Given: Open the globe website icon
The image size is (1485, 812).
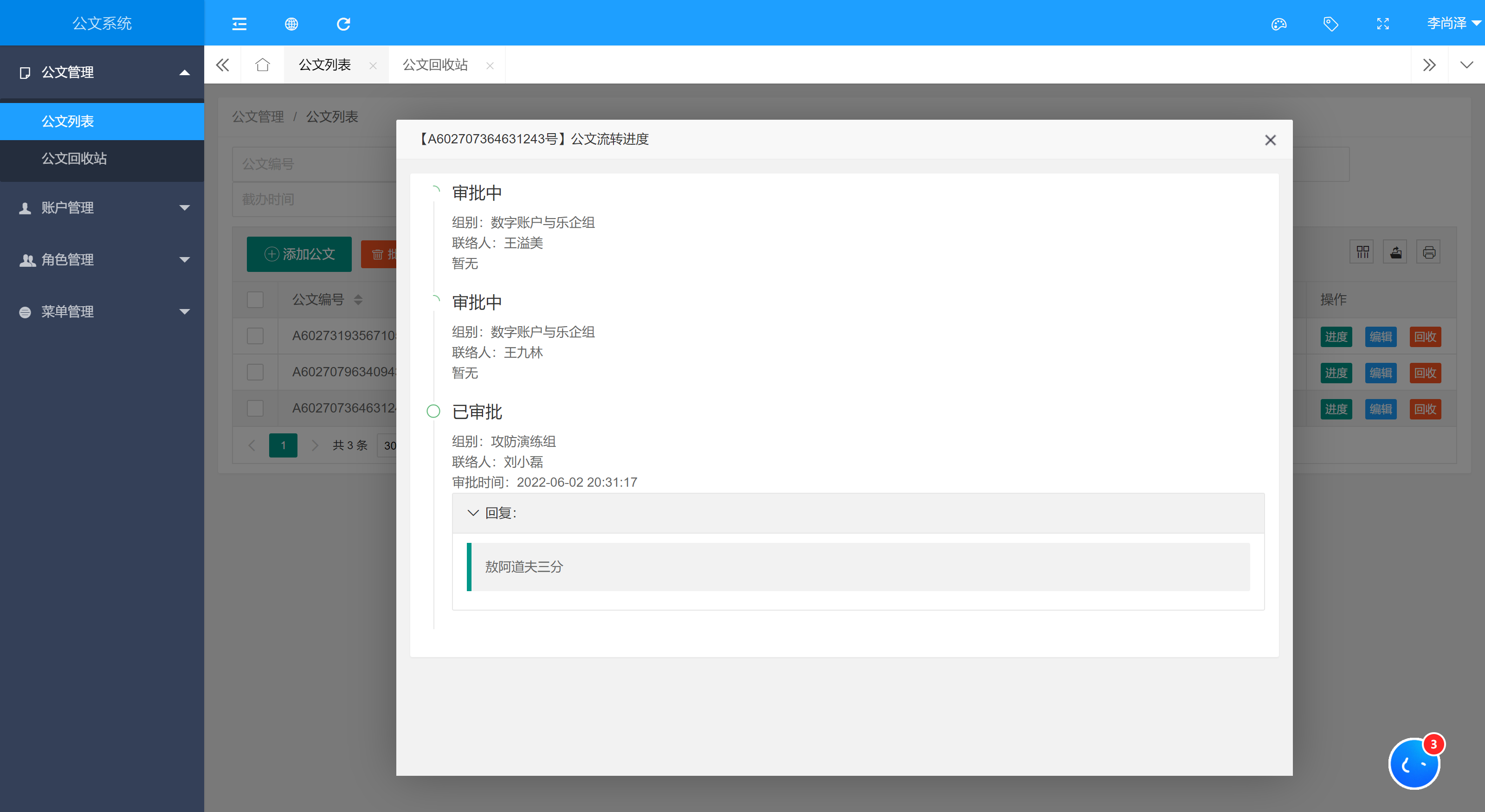Looking at the screenshot, I should (x=292, y=24).
